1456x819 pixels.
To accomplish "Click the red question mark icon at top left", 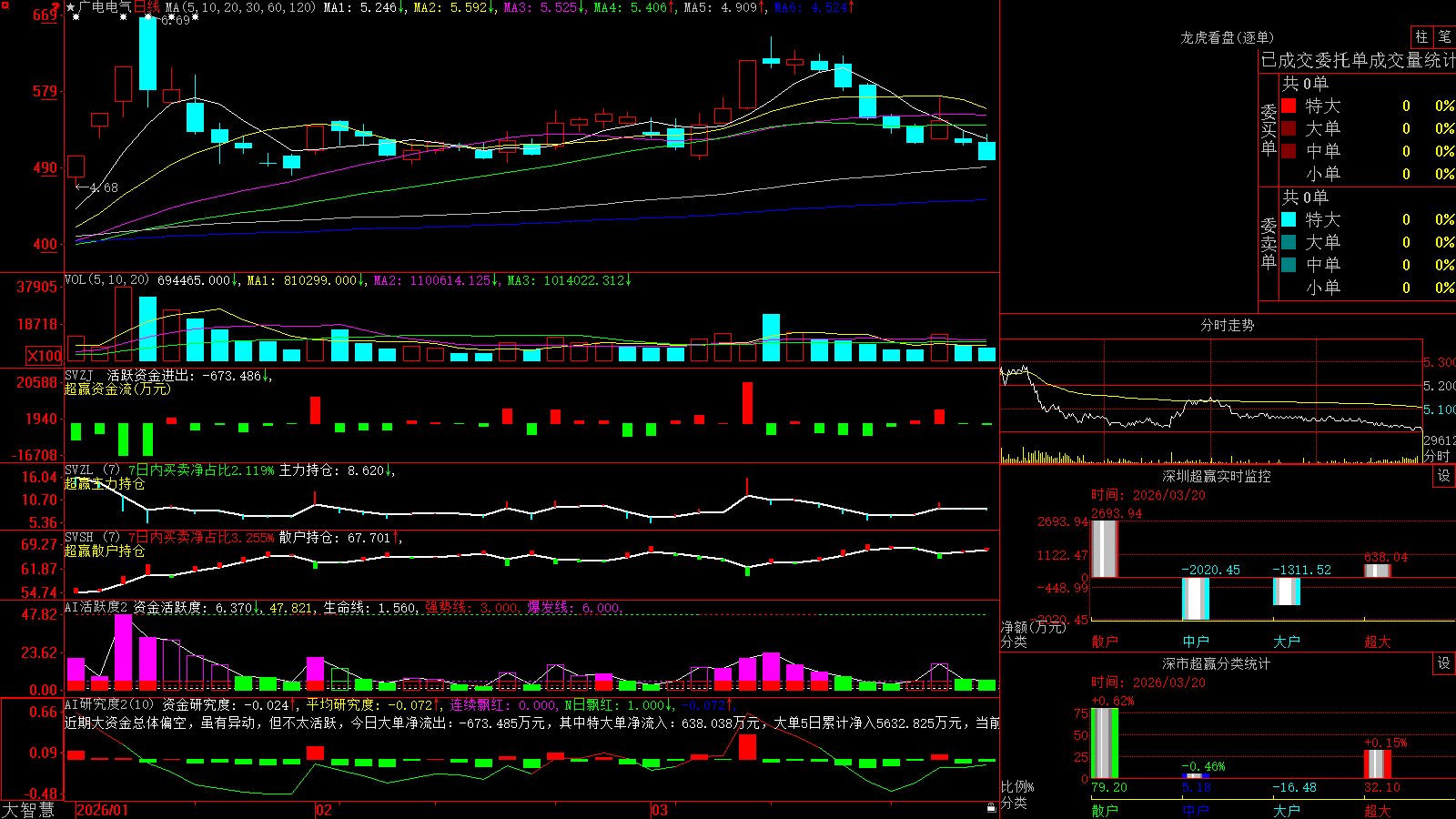I will 56,6.
